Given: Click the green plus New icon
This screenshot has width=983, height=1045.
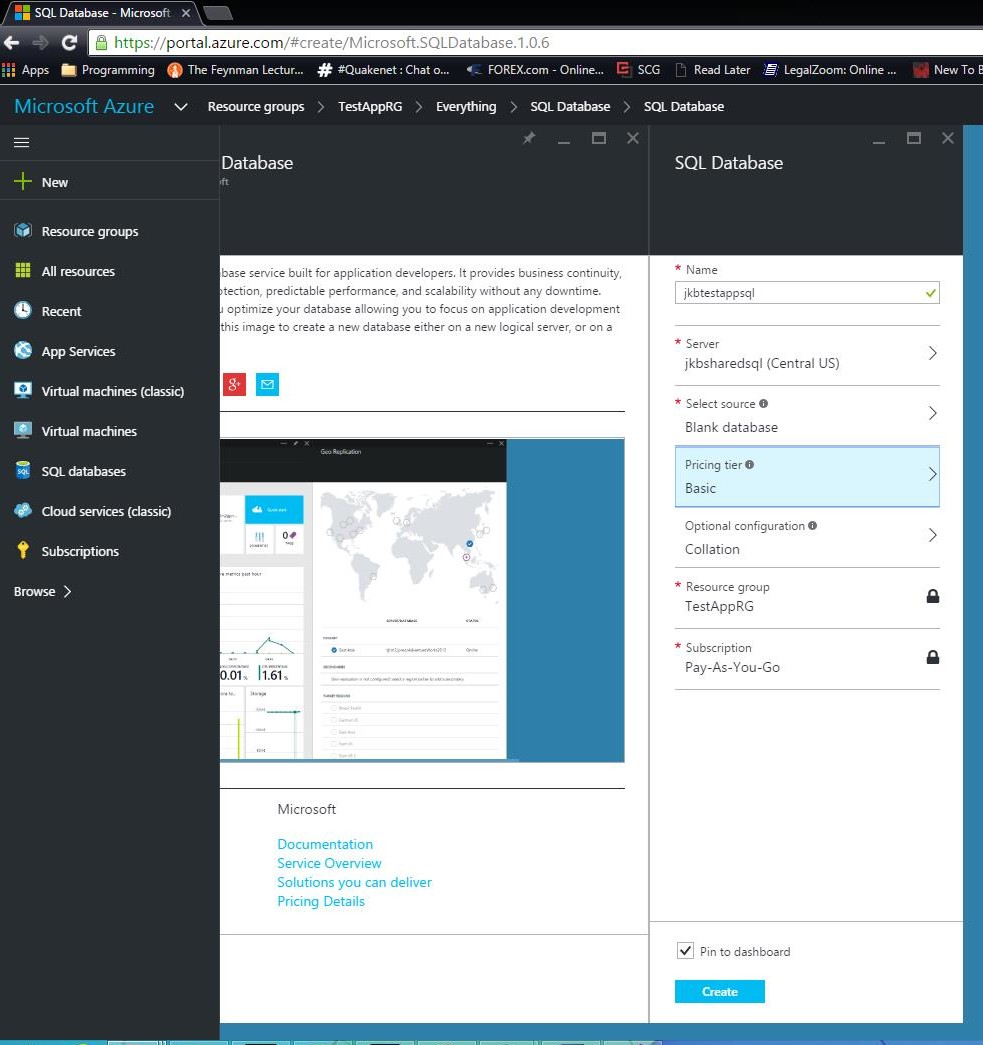Looking at the screenshot, I should click(x=23, y=181).
